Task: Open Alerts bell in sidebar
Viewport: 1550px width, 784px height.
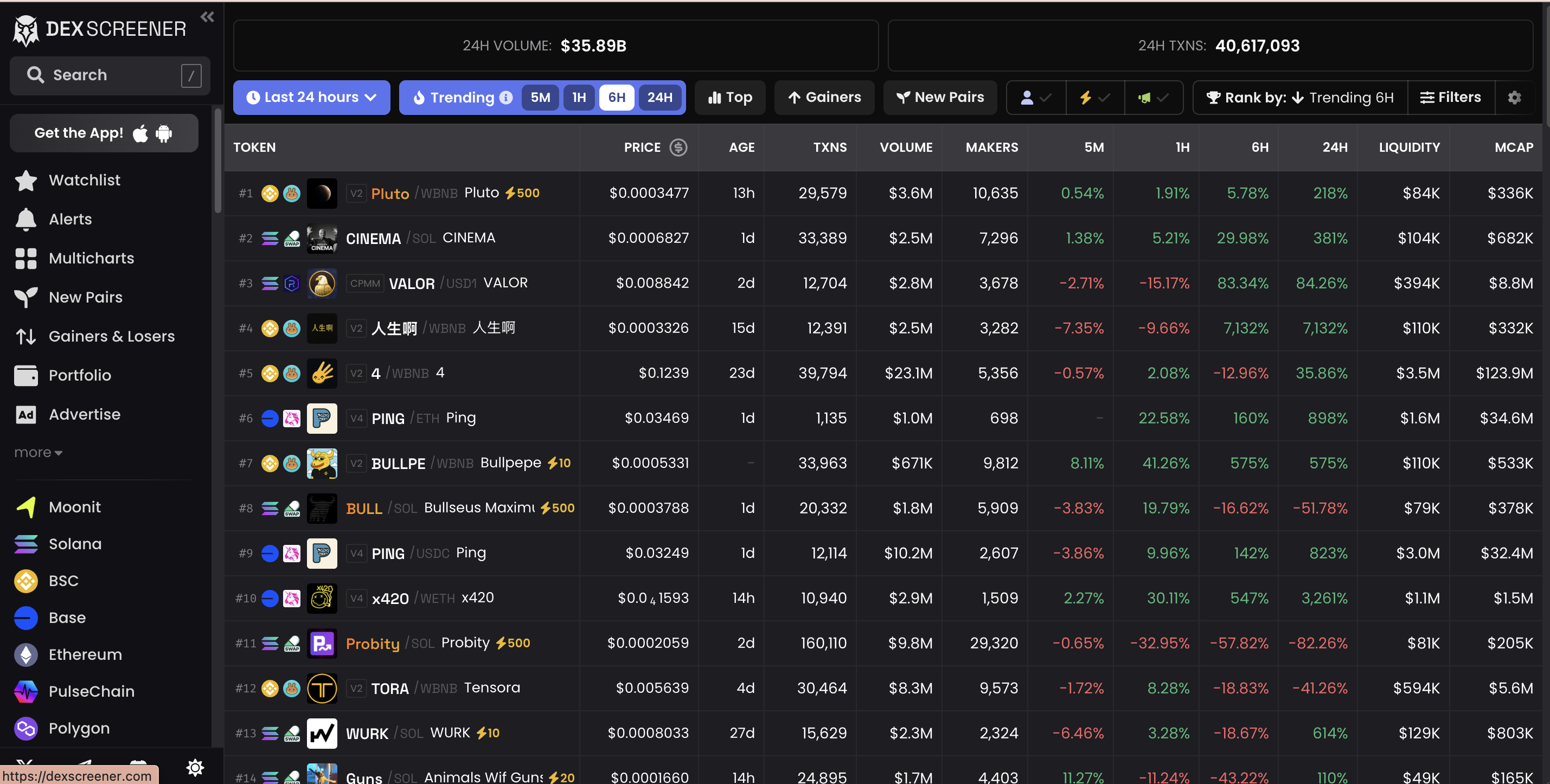Action: (x=26, y=220)
